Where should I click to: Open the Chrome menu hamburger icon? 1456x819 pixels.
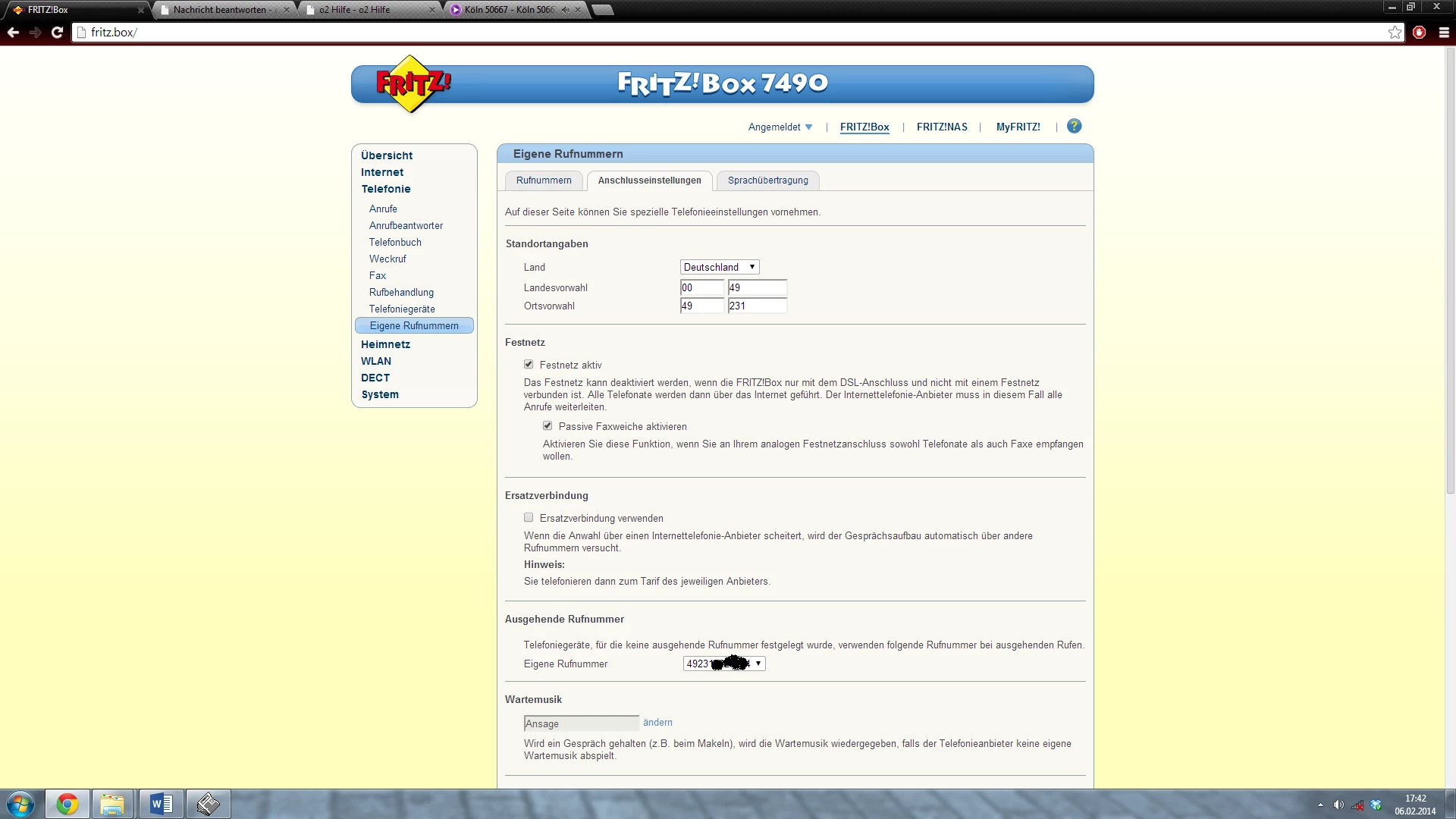pyautogui.click(x=1444, y=32)
